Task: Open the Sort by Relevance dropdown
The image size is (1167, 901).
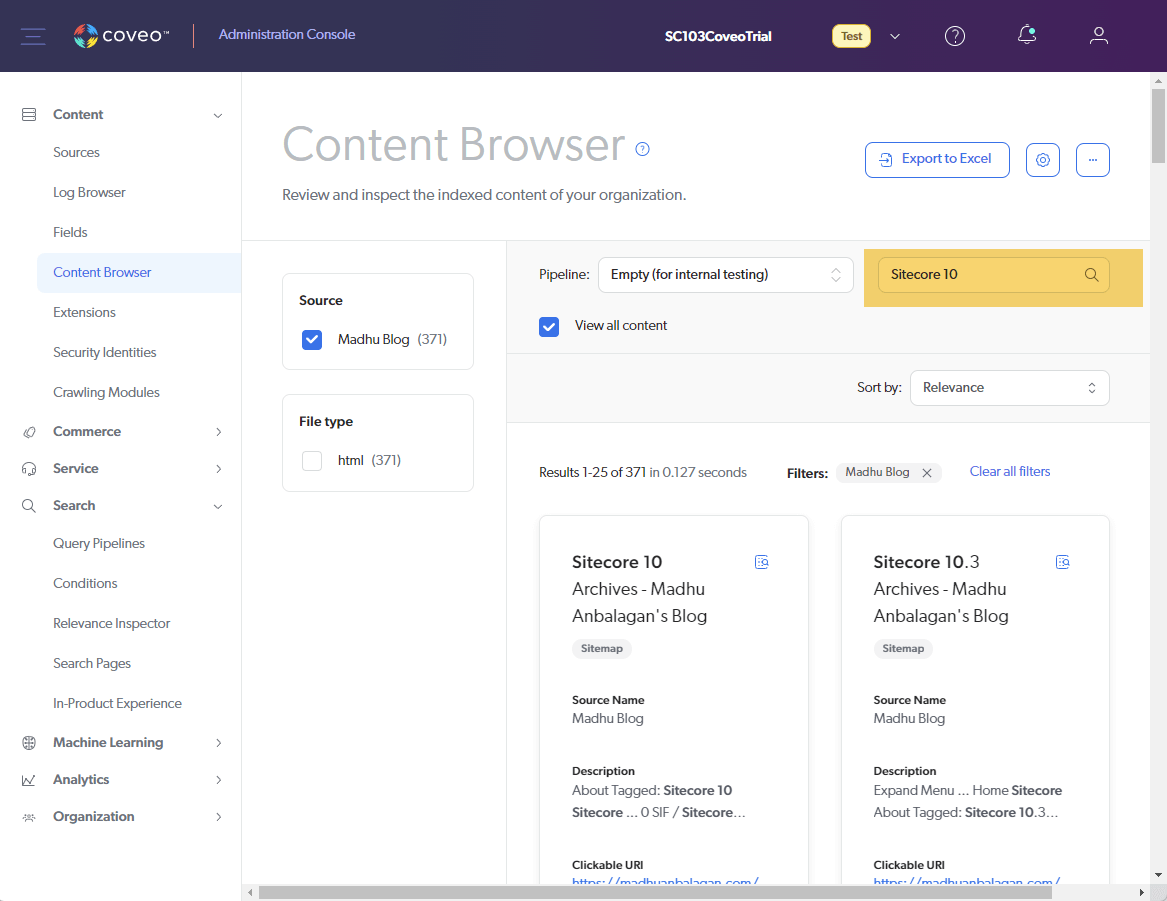Action: click(1009, 388)
